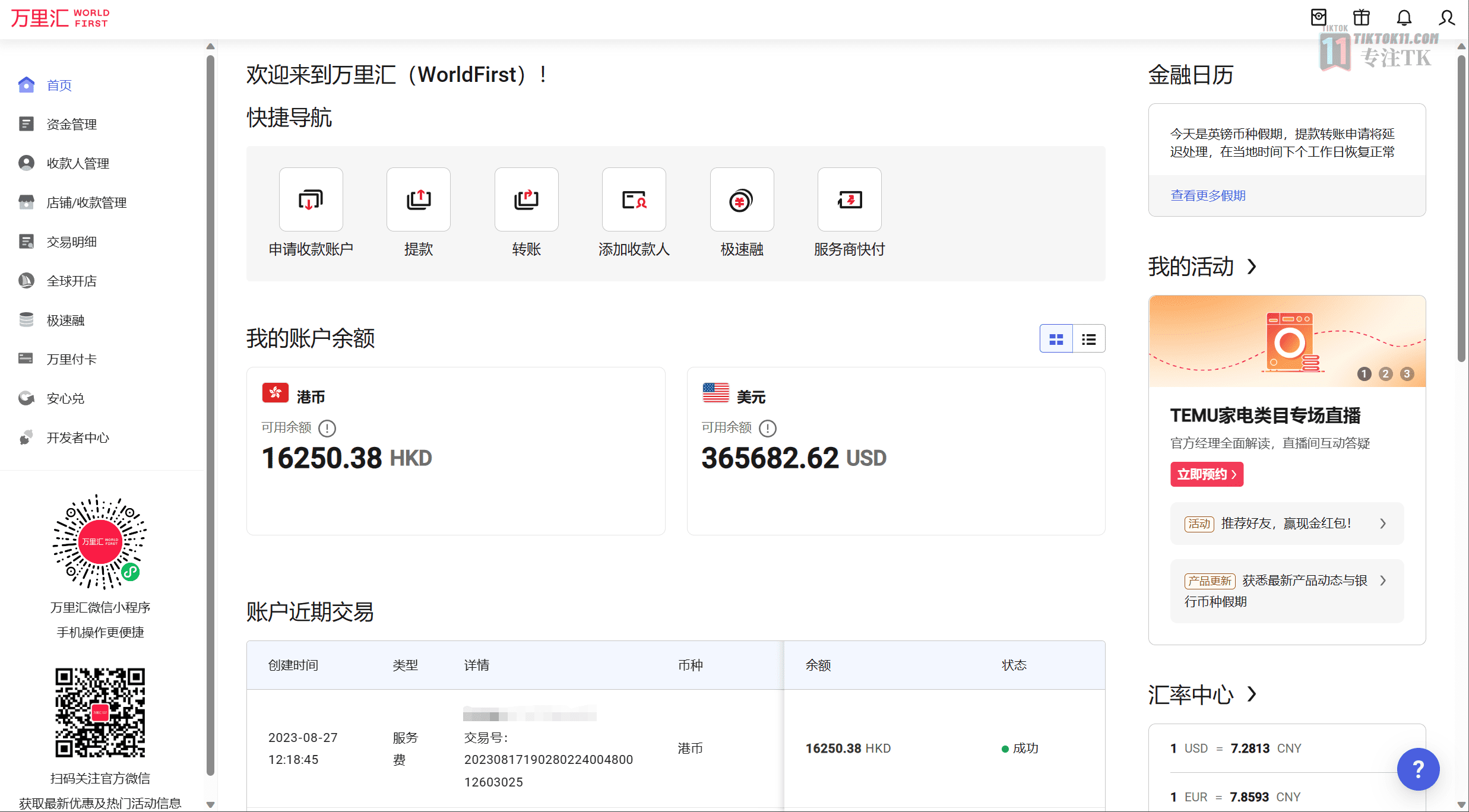Viewport: 1469px width, 812px height.
Task: Go to 店铺/收款管理 menu item
Action: click(x=87, y=202)
